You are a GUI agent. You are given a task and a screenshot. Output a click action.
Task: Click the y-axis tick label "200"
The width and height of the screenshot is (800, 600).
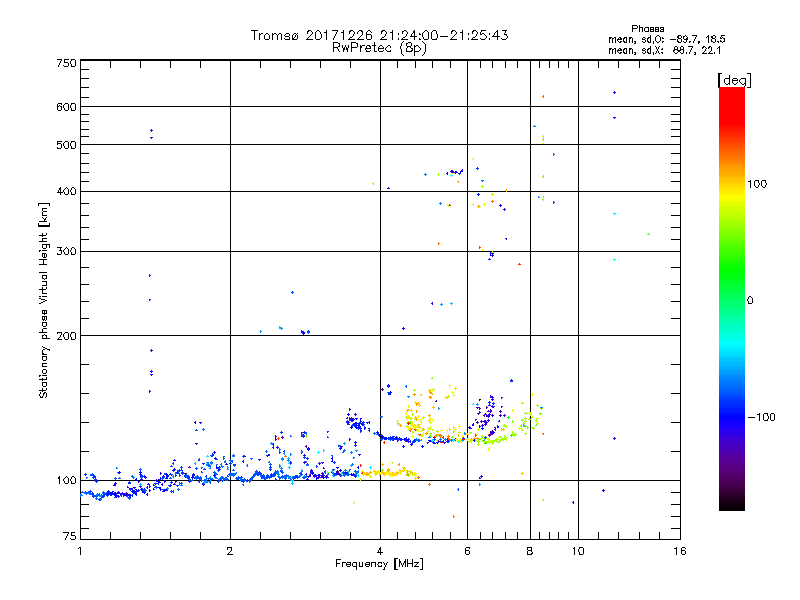tap(66, 336)
